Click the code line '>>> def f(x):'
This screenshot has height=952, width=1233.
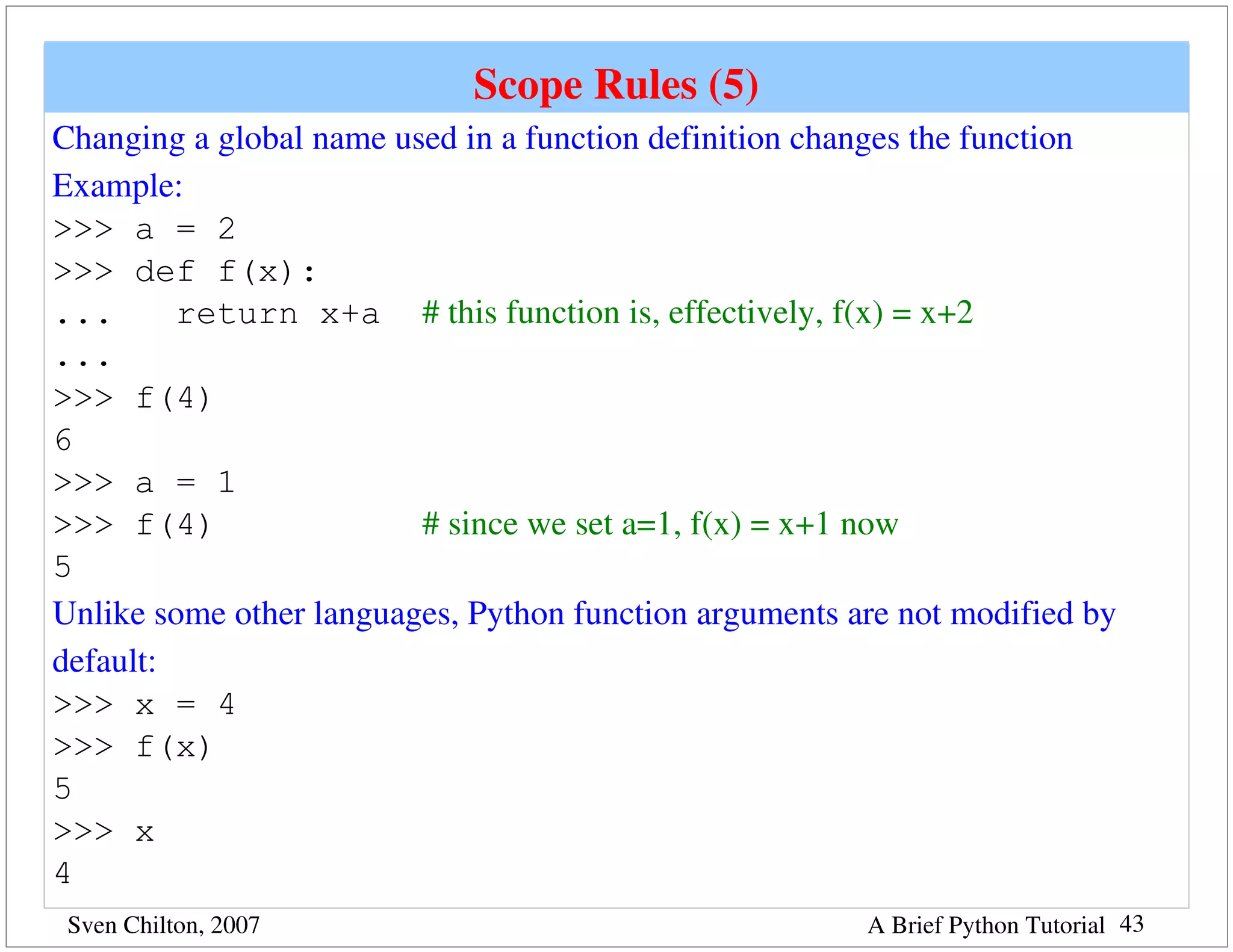[184, 272]
